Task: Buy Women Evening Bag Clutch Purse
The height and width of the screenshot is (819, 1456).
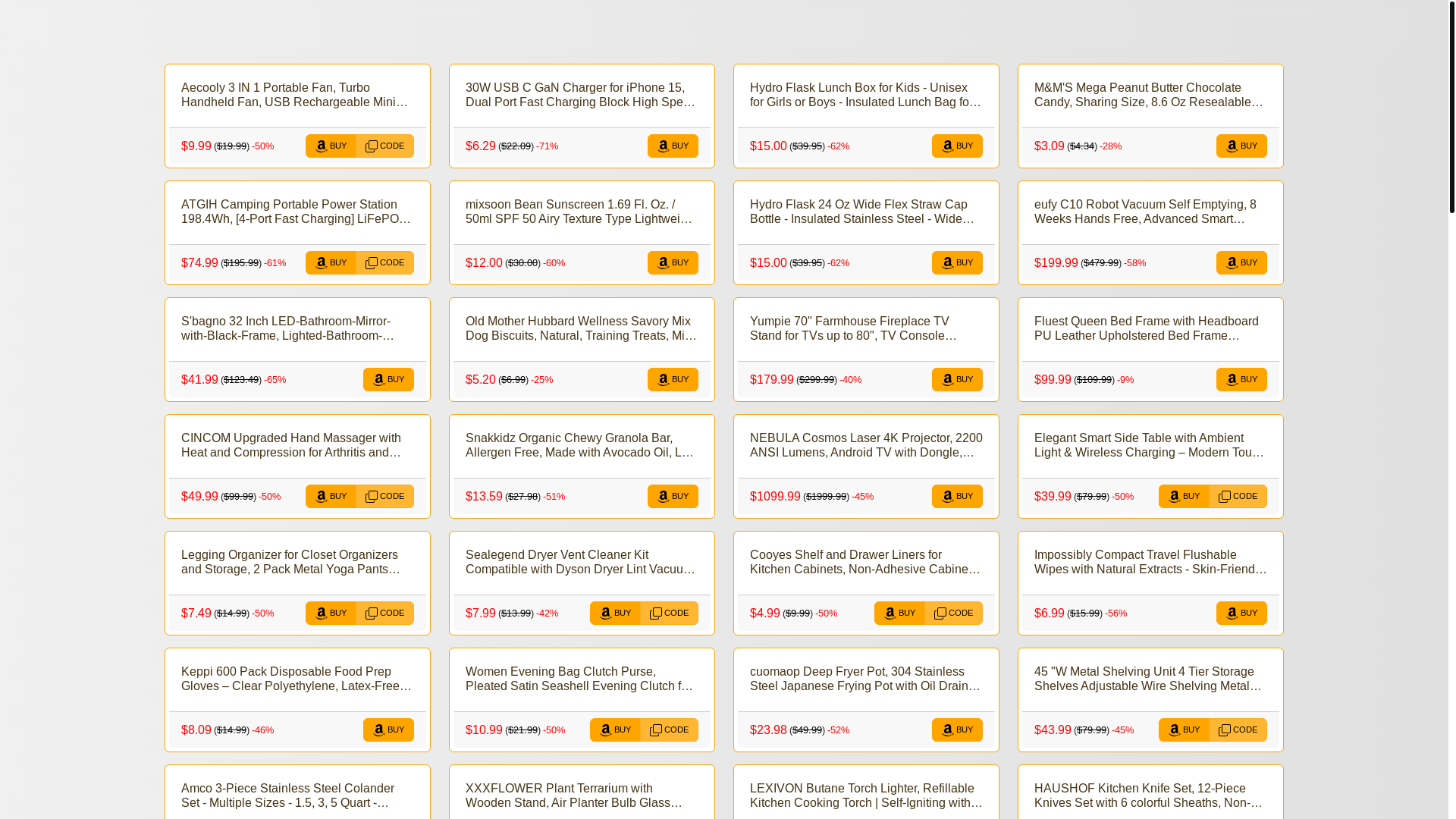Action: tap(615, 730)
